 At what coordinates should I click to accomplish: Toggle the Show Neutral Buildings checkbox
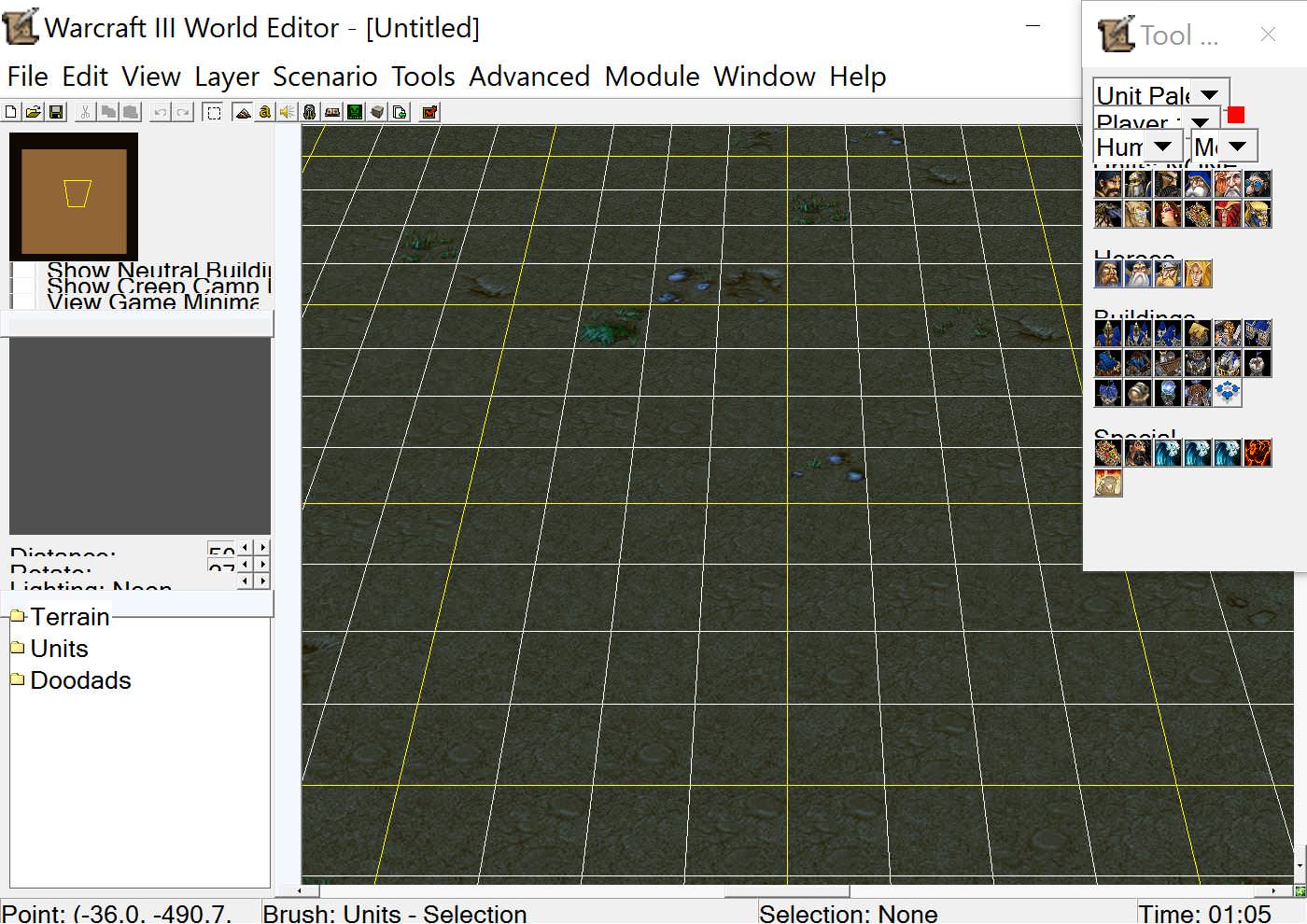pyautogui.click(x=22, y=272)
